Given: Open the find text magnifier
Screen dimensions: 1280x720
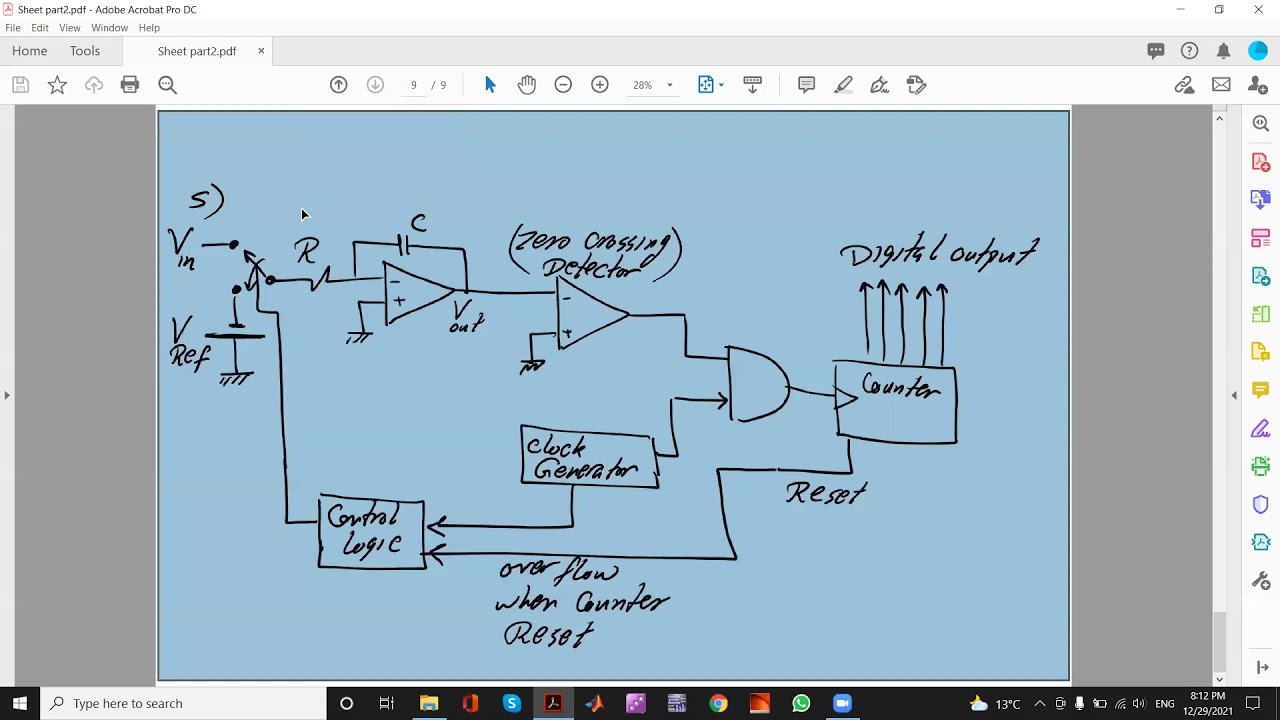Looking at the screenshot, I should pos(167,85).
